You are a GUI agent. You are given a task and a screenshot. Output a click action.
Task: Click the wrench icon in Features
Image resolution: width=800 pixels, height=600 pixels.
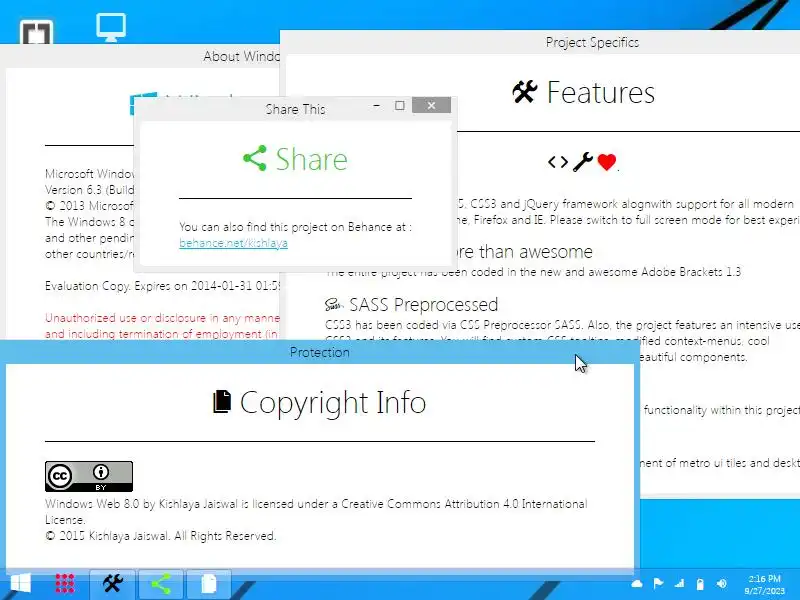pyautogui.click(x=583, y=162)
